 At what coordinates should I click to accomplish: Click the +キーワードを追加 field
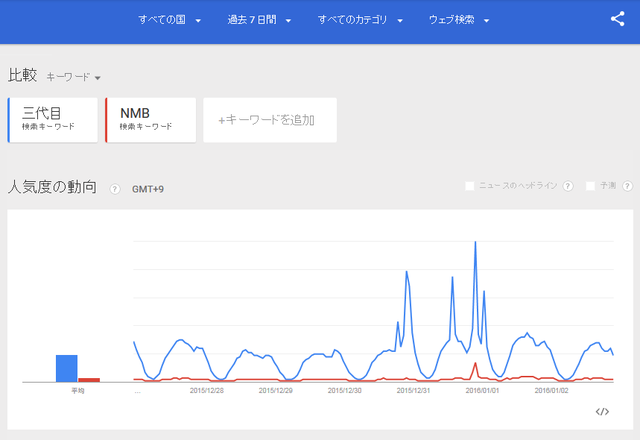[x=270, y=120]
